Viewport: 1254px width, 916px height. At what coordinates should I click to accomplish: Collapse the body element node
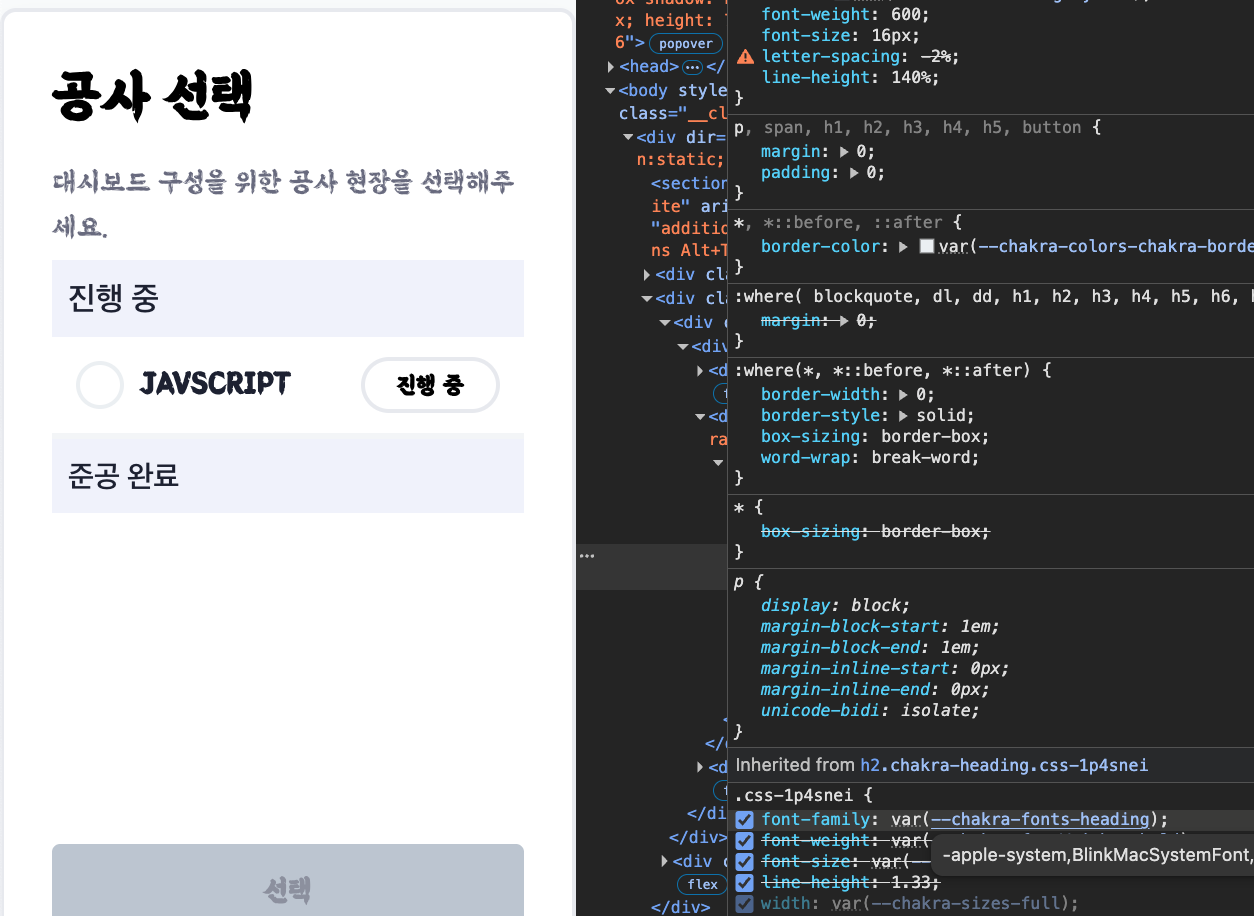tap(611, 91)
